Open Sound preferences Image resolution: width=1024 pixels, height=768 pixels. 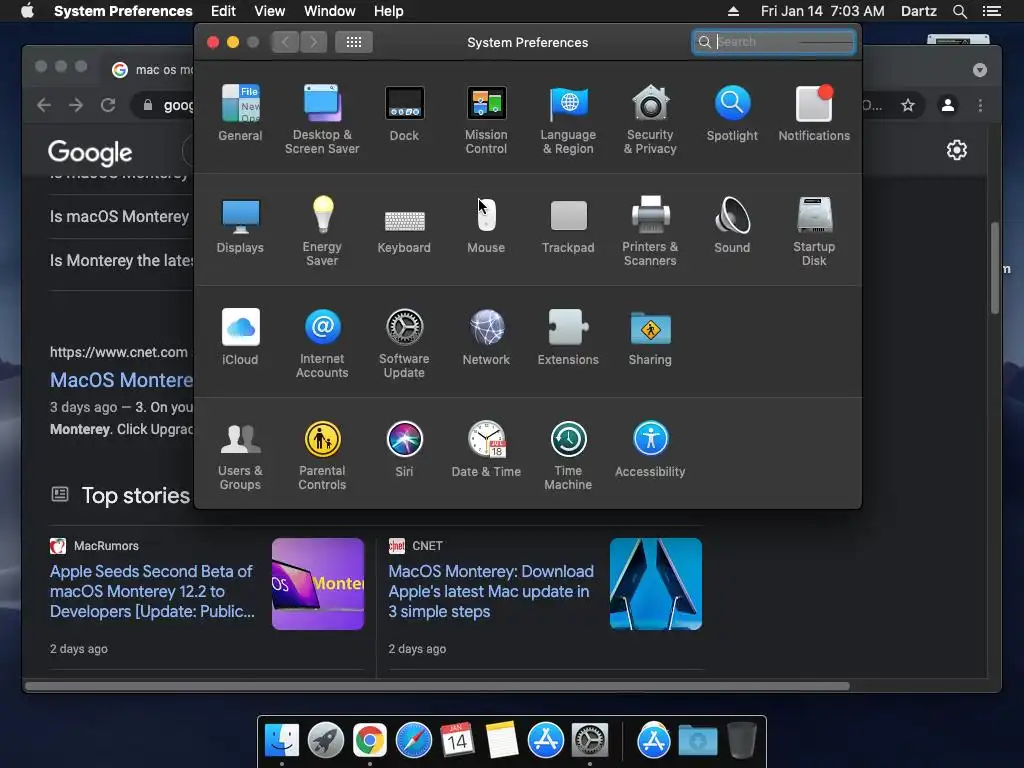tap(732, 225)
